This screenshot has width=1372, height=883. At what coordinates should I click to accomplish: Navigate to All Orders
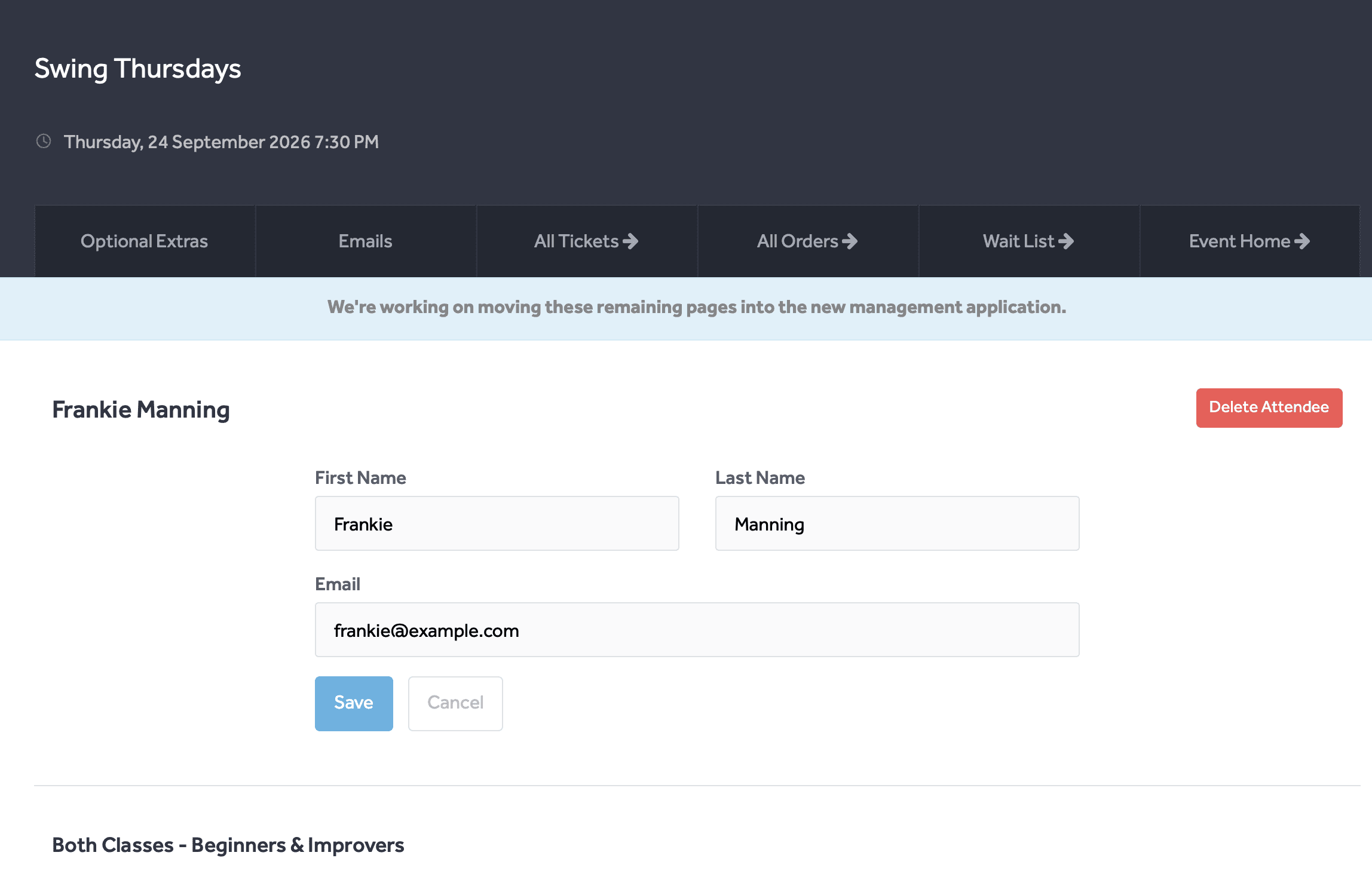click(808, 241)
